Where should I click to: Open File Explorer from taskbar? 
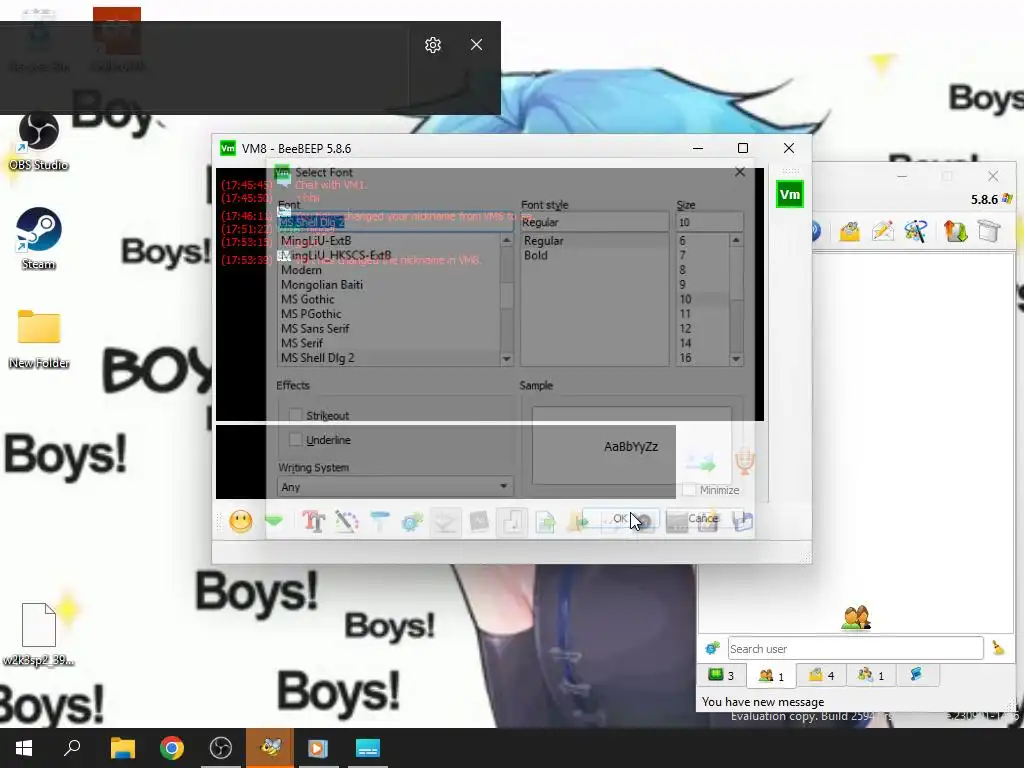point(122,748)
